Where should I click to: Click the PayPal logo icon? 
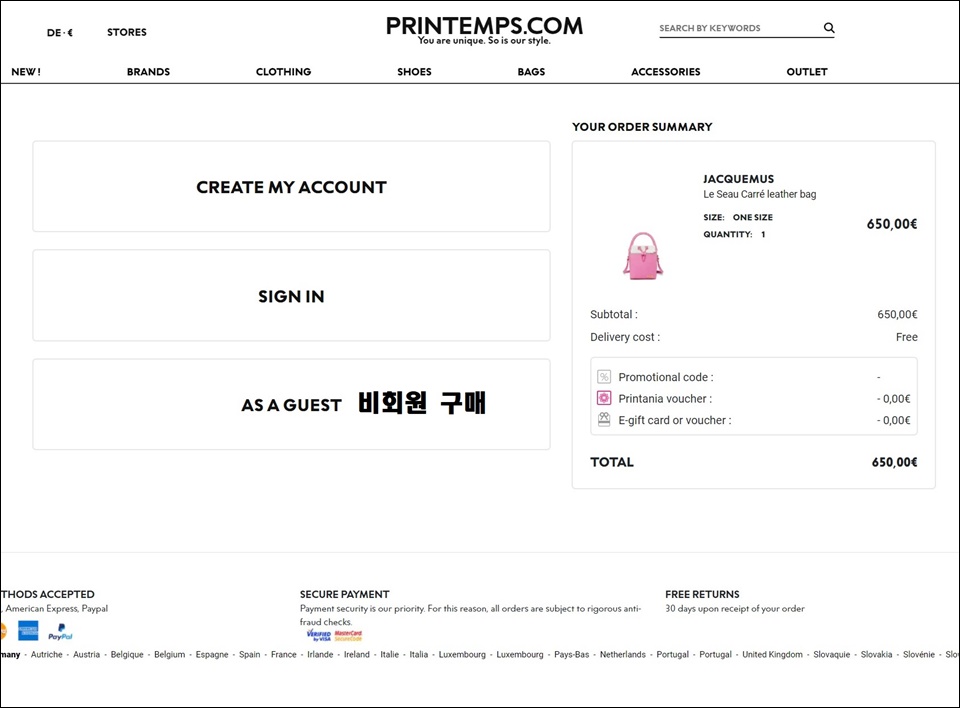pyautogui.click(x=60, y=631)
